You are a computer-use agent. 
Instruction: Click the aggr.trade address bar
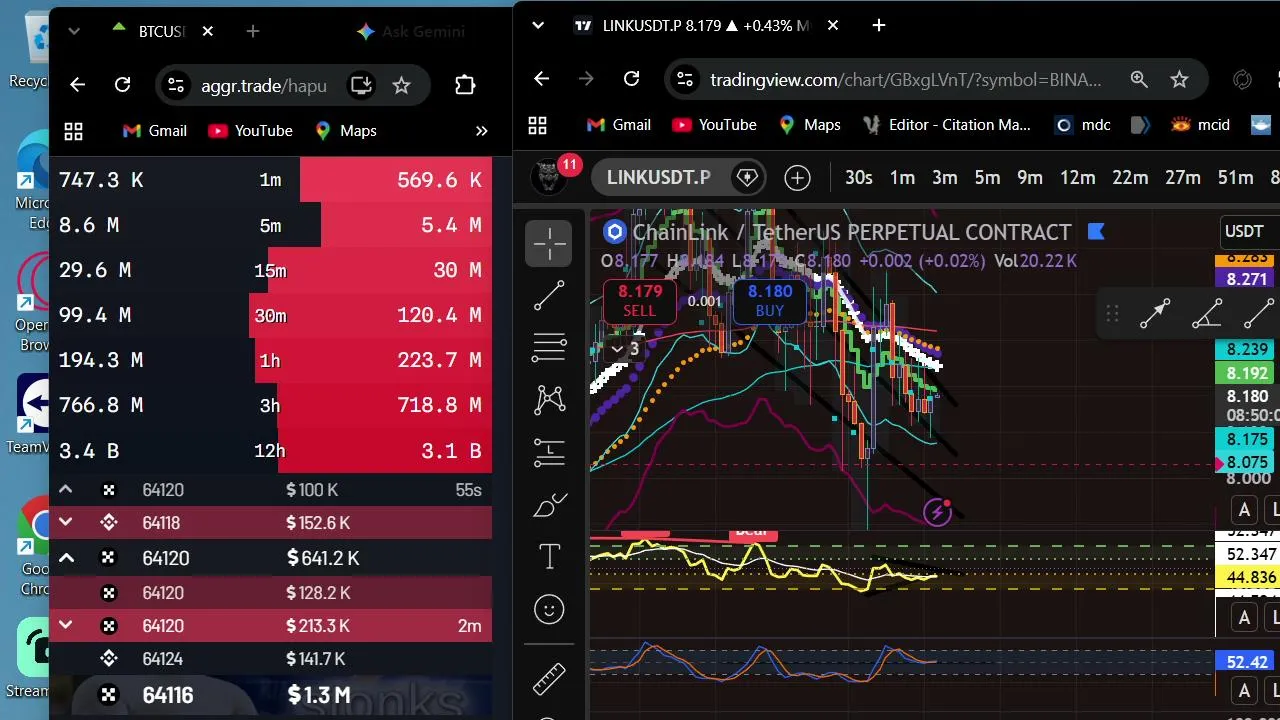click(264, 85)
